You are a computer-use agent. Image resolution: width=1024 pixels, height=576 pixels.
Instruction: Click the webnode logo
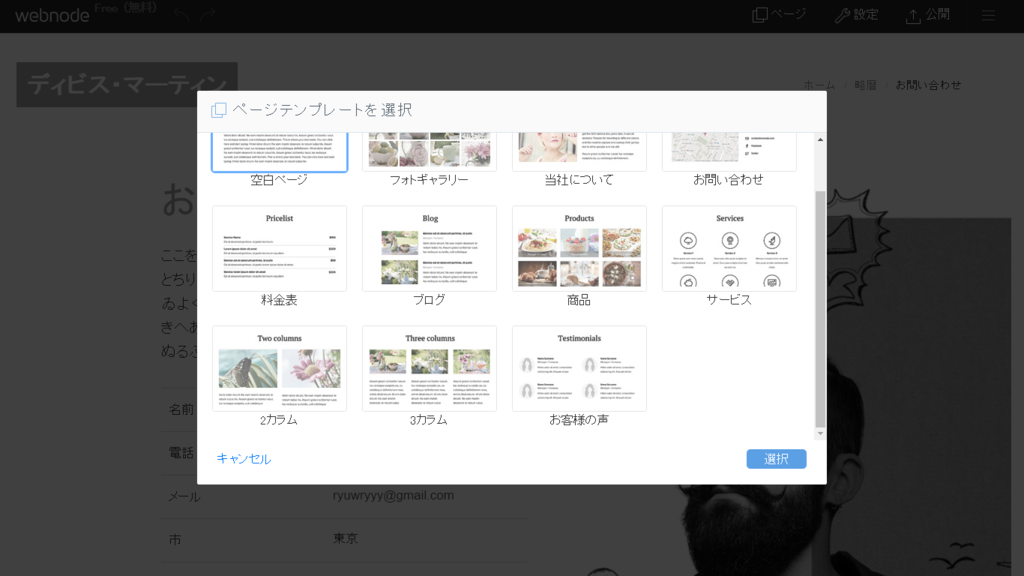[52, 14]
